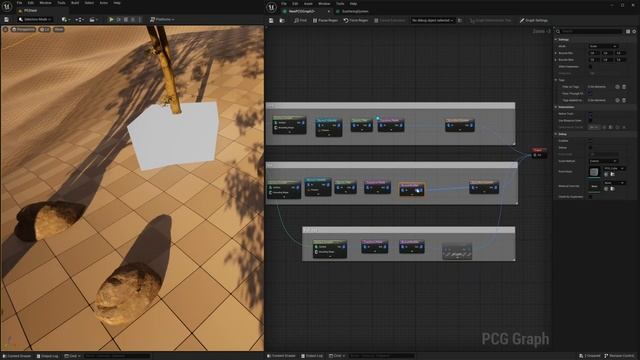Open Asset menu in PCG editor
The image size is (640, 360).
click(308, 4)
